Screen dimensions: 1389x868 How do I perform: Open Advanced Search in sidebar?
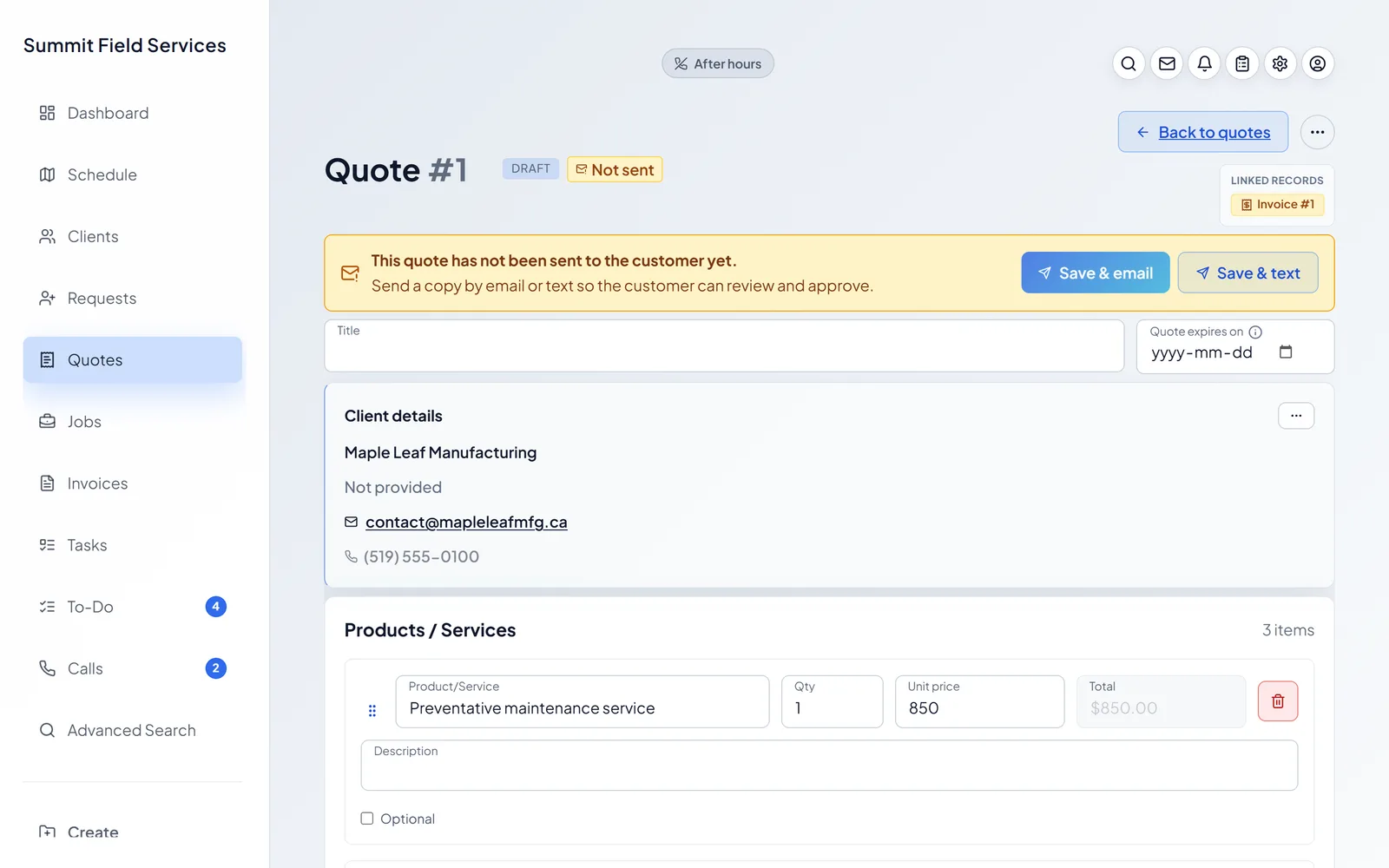pos(132,730)
